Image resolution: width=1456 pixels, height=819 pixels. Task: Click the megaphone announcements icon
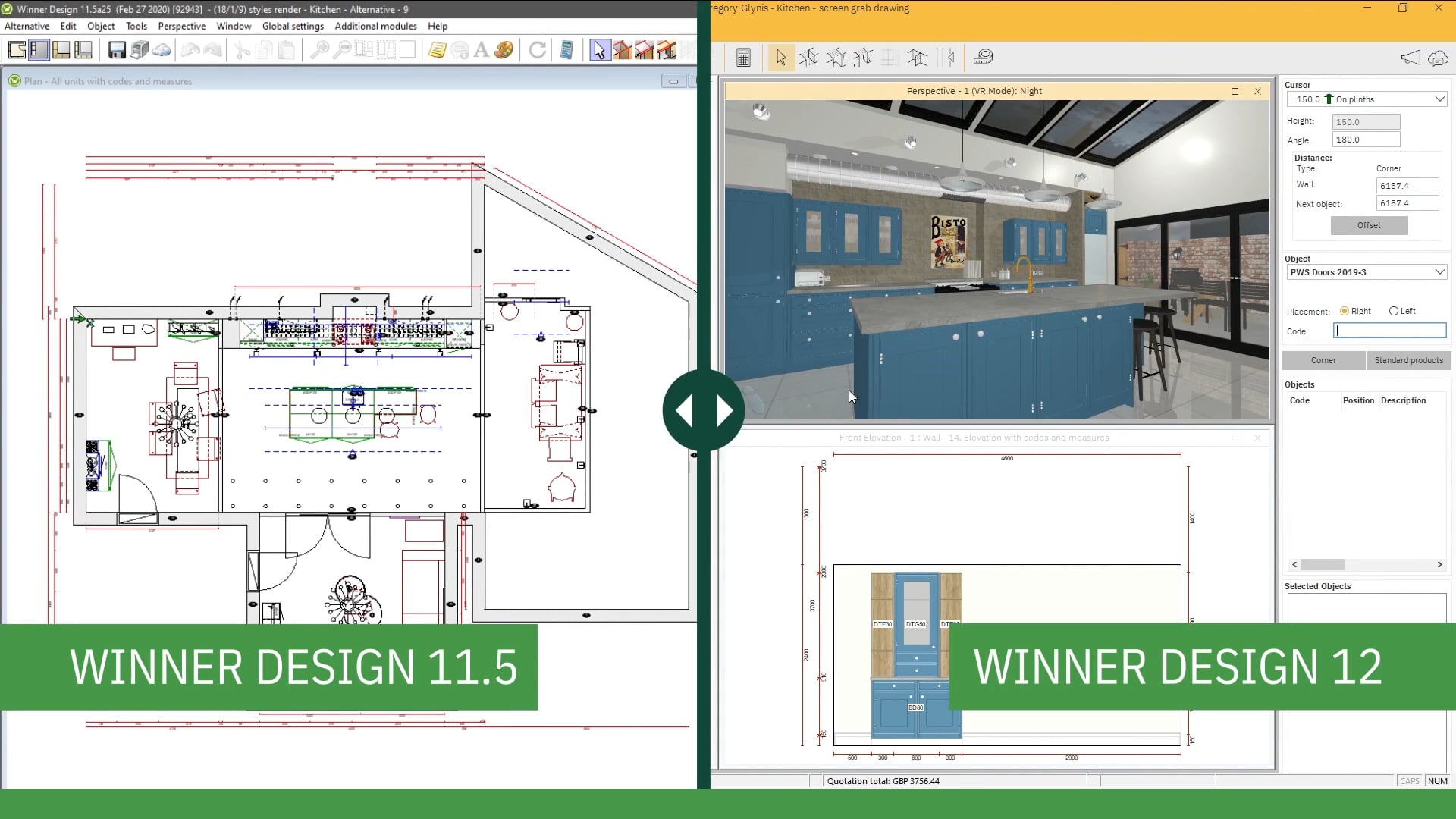[x=1410, y=58]
